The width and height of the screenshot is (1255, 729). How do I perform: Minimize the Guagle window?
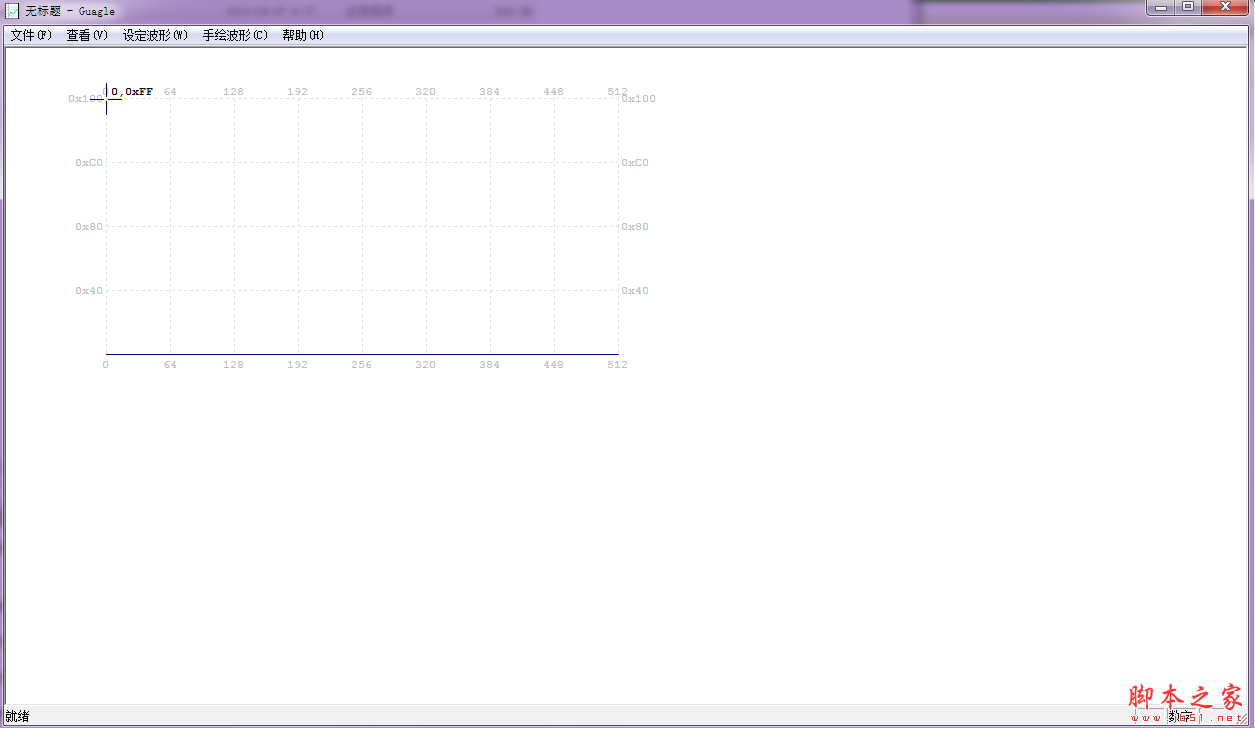1161,7
